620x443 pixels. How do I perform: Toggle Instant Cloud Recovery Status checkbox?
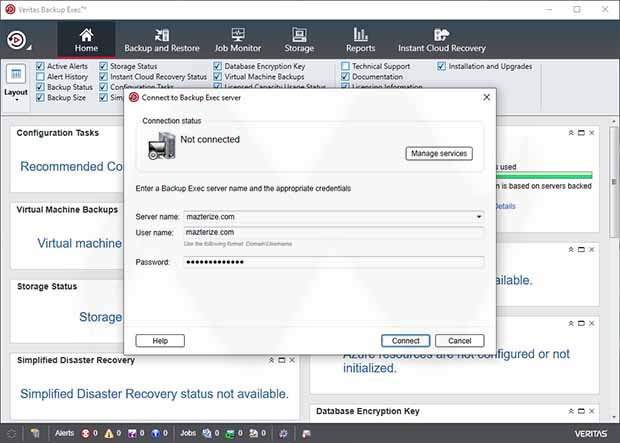point(103,76)
